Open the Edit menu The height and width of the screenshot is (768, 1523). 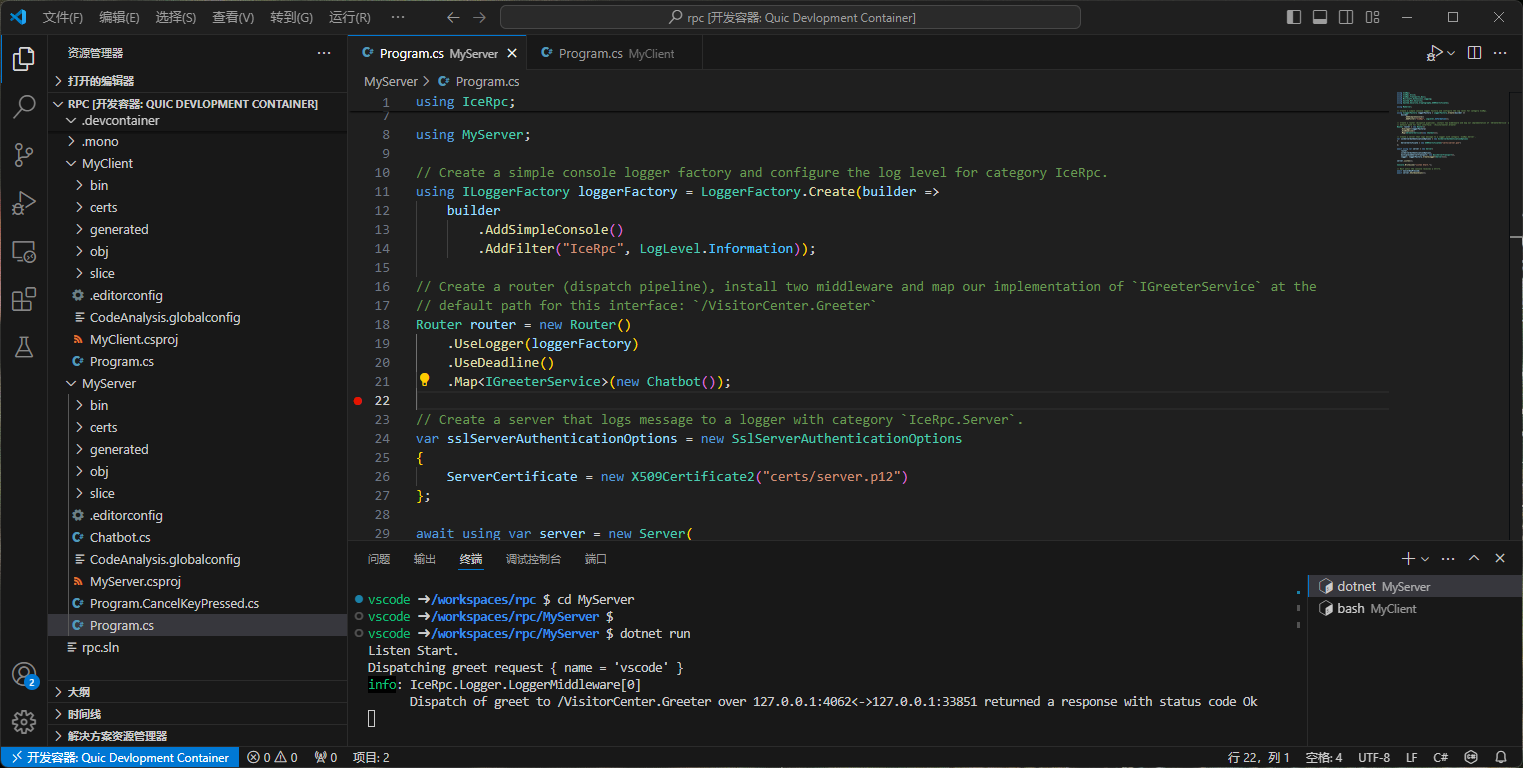point(120,18)
